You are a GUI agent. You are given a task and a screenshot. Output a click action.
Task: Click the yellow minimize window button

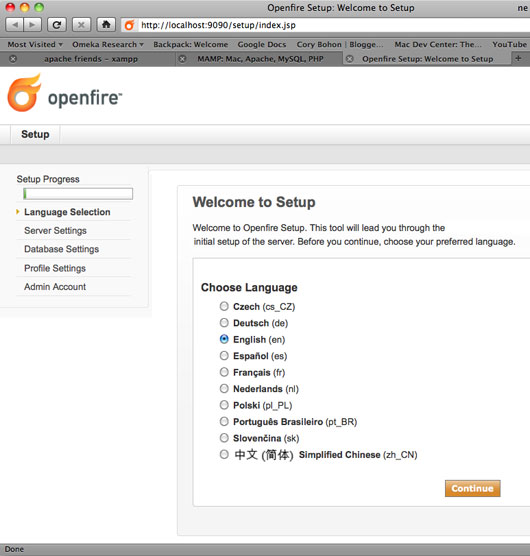(25, 7)
